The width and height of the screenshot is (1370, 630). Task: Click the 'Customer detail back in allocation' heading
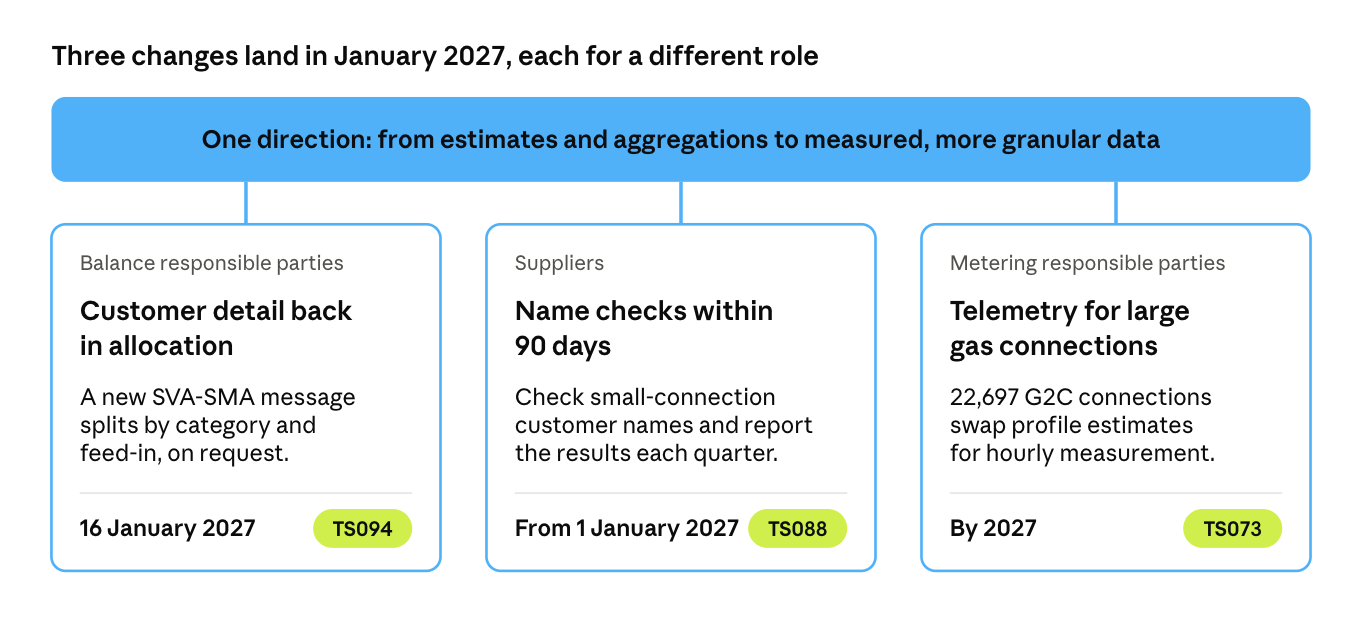(216, 328)
